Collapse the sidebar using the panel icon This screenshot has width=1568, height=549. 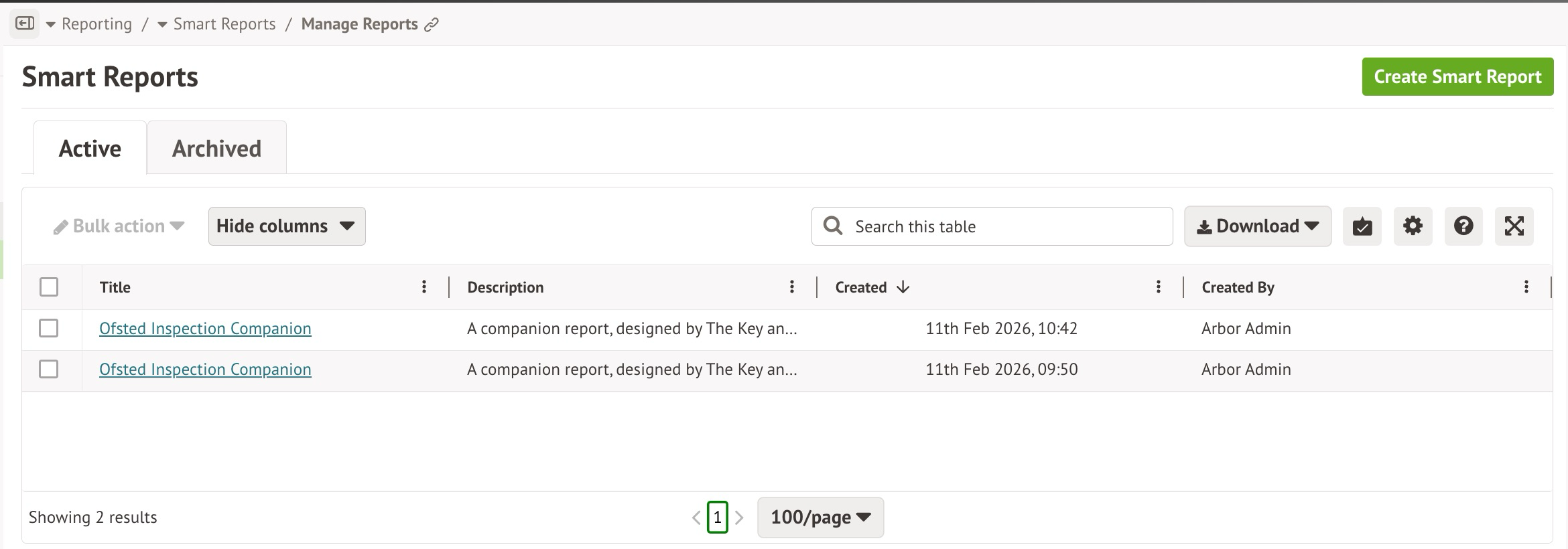(25, 24)
